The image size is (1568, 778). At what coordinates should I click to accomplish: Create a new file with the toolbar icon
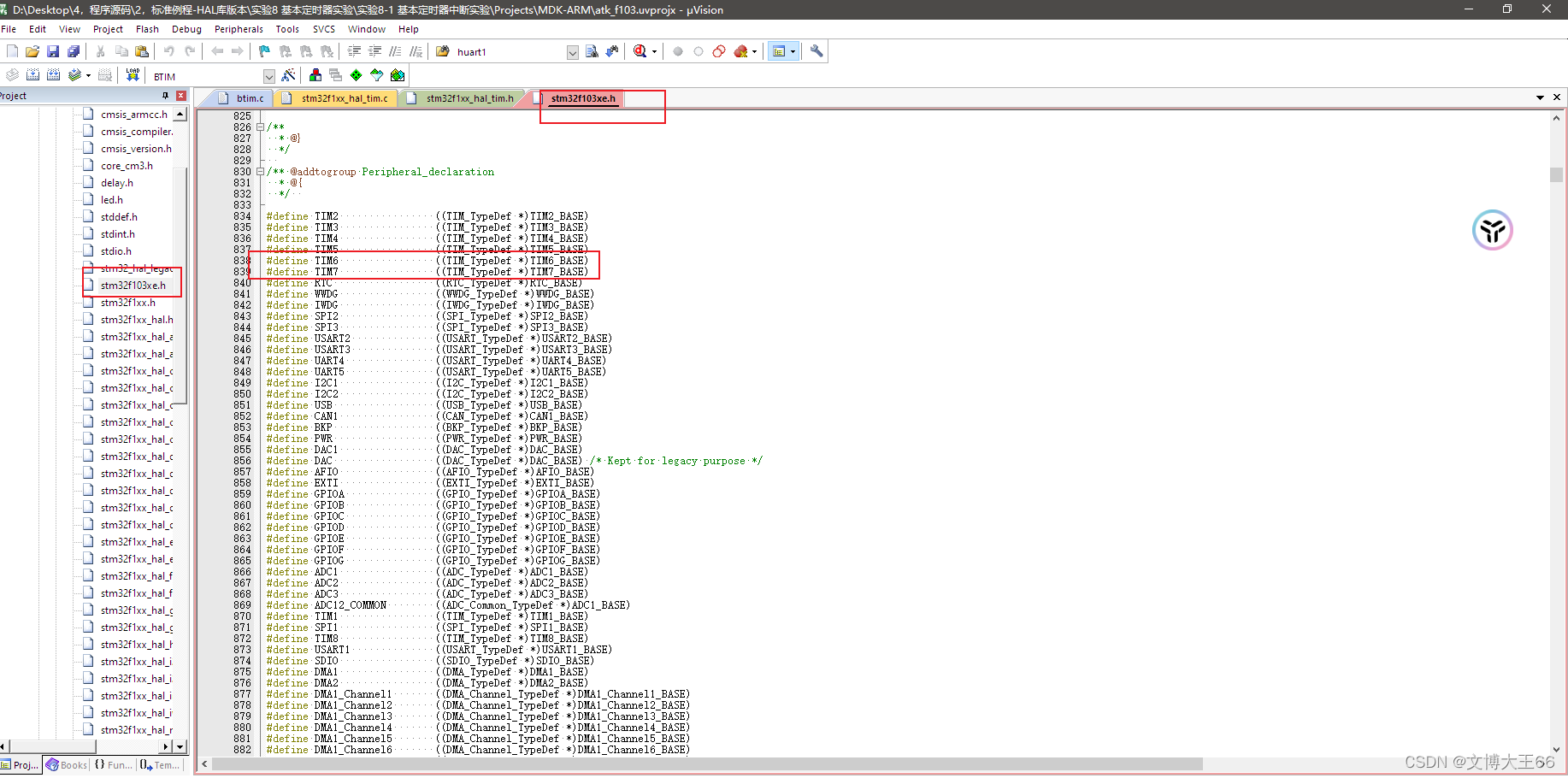point(12,51)
